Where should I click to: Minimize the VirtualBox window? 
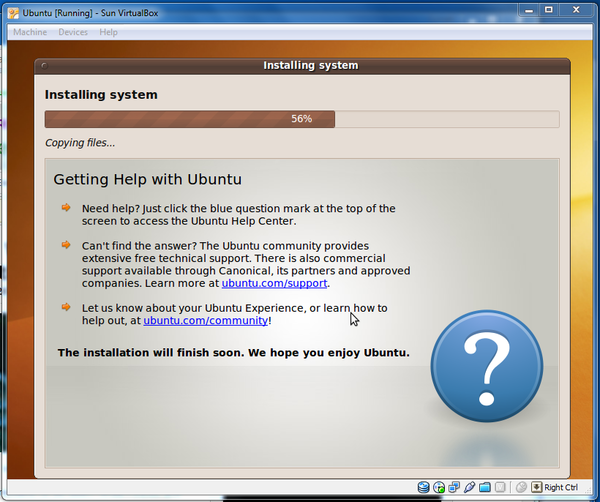[529, 10]
